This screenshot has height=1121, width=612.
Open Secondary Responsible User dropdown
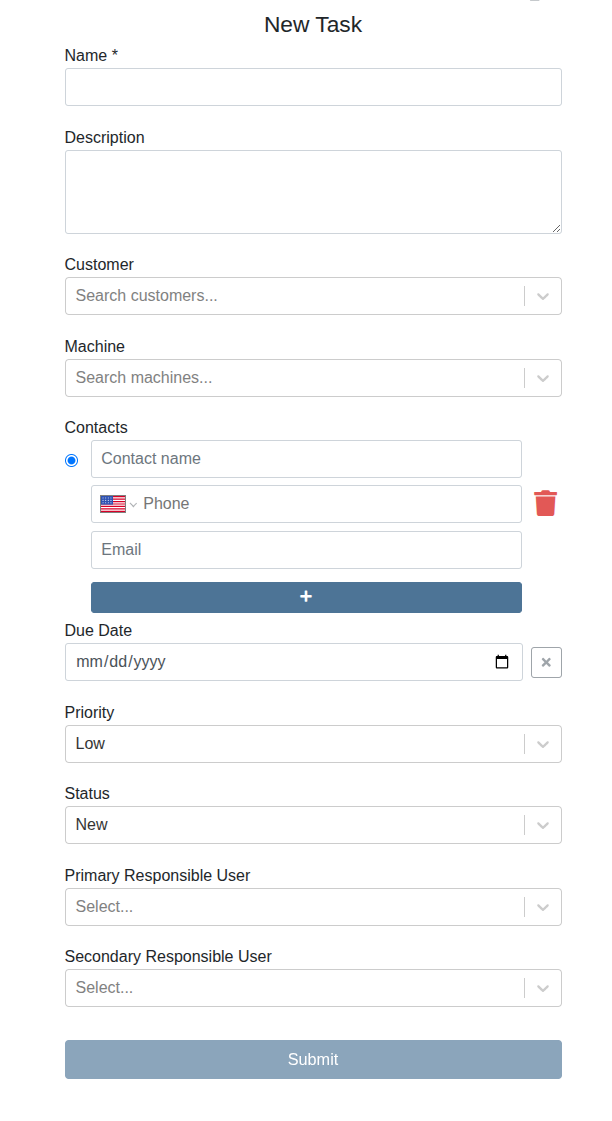pyautogui.click(x=313, y=988)
